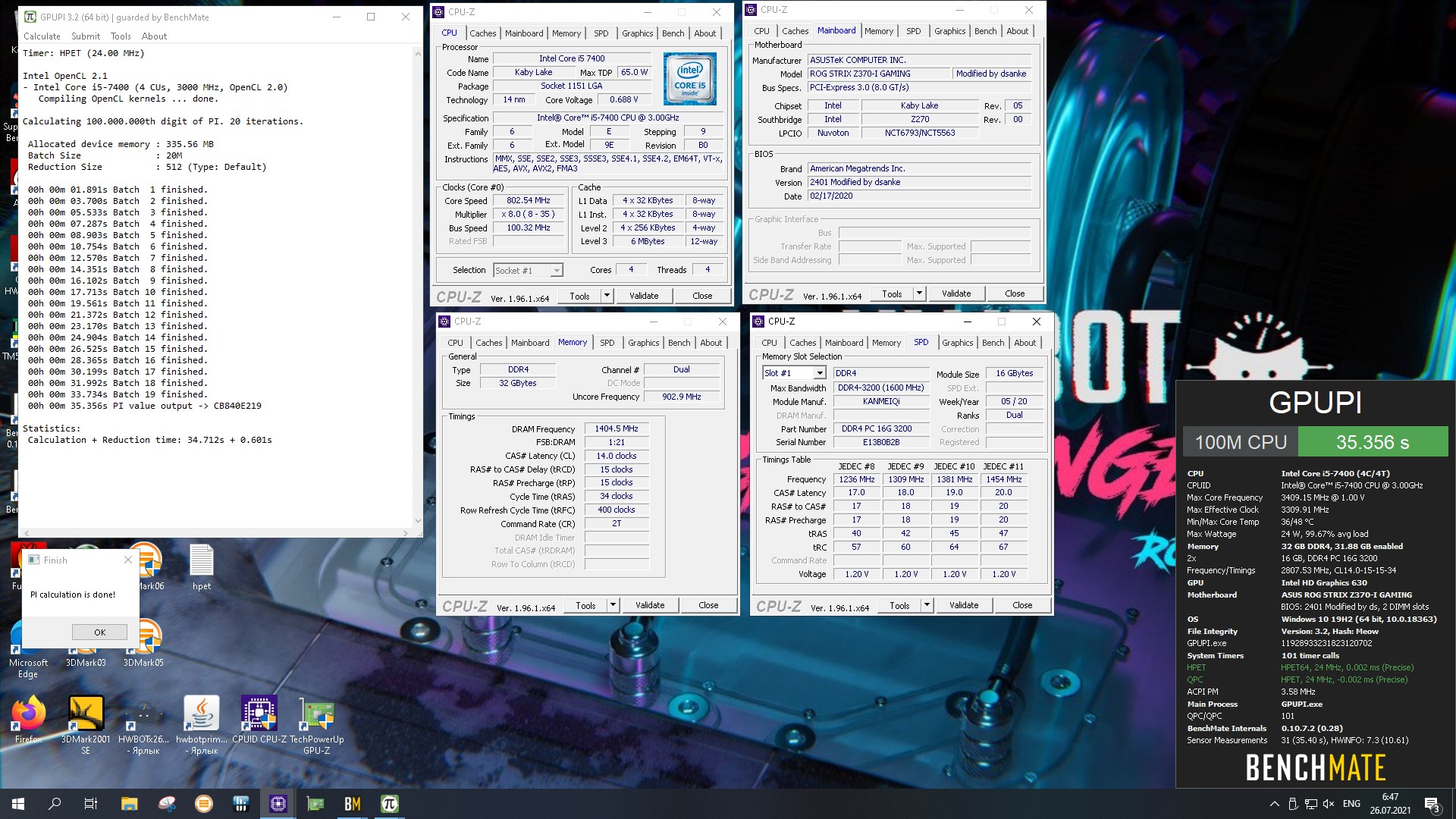This screenshot has height=819, width=1456.
Task: Click the 35.356 s result in BenchMate
Action: (1373, 442)
